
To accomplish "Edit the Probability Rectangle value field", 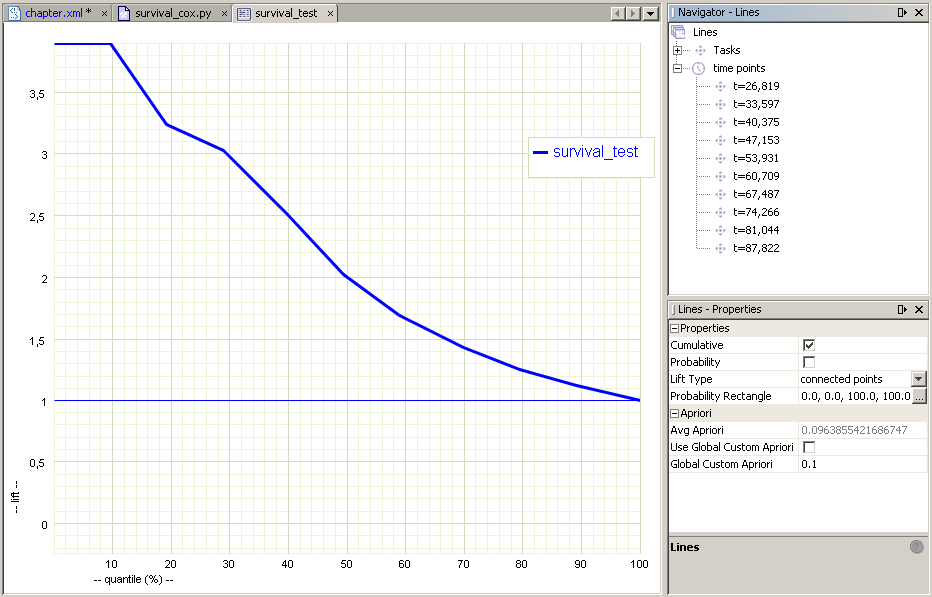I will point(855,396).
